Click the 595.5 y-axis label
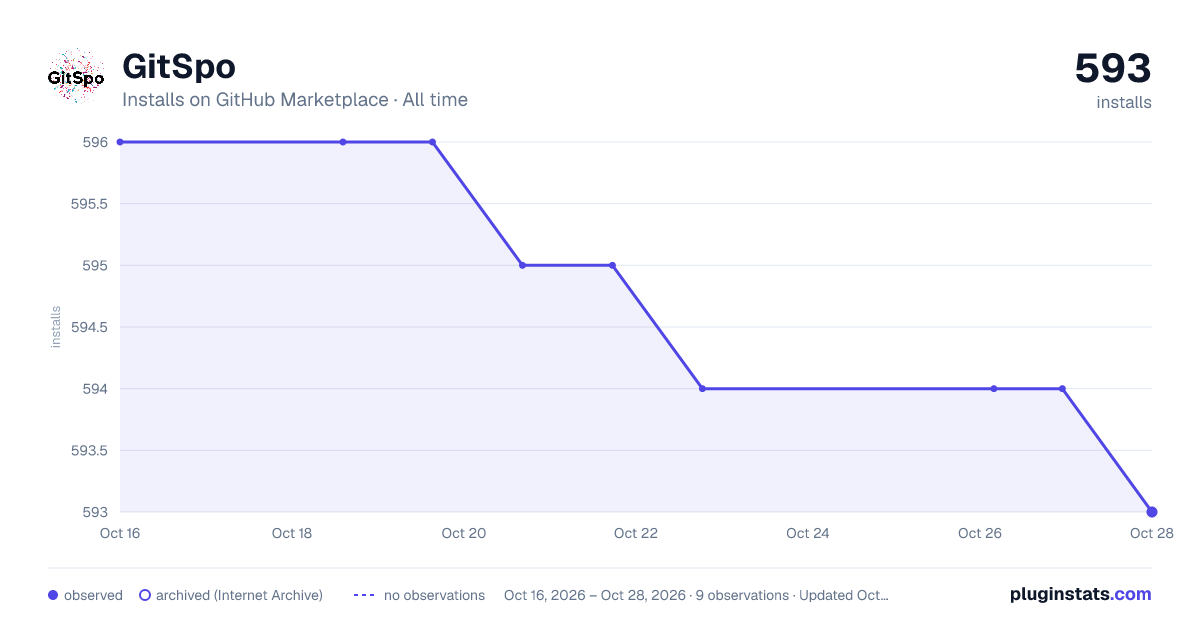 pos(88,204)
